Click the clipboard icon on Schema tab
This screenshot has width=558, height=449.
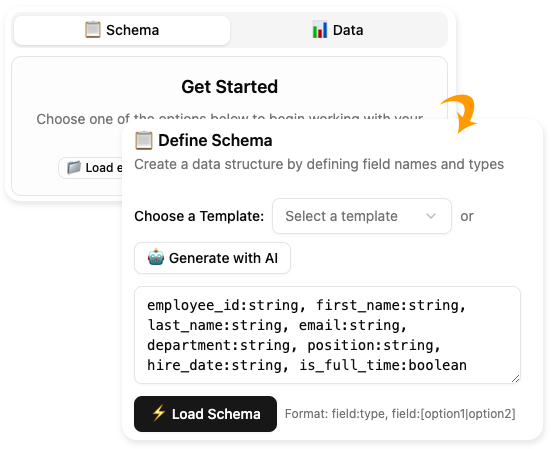coord(93,30)
